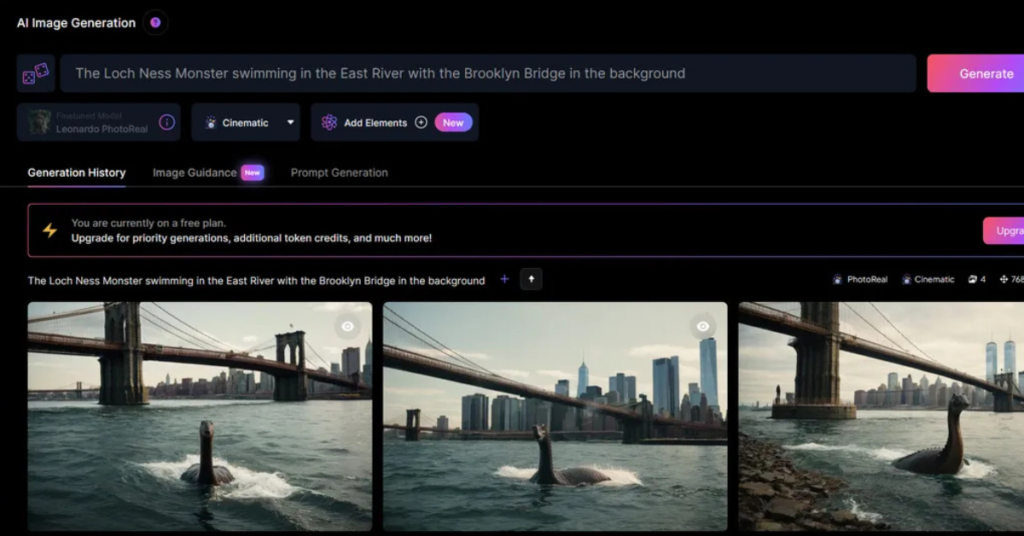Open the third image with rocky shore
The width and height of the screenshot is (1024, 536).
[x=881, y=416]
